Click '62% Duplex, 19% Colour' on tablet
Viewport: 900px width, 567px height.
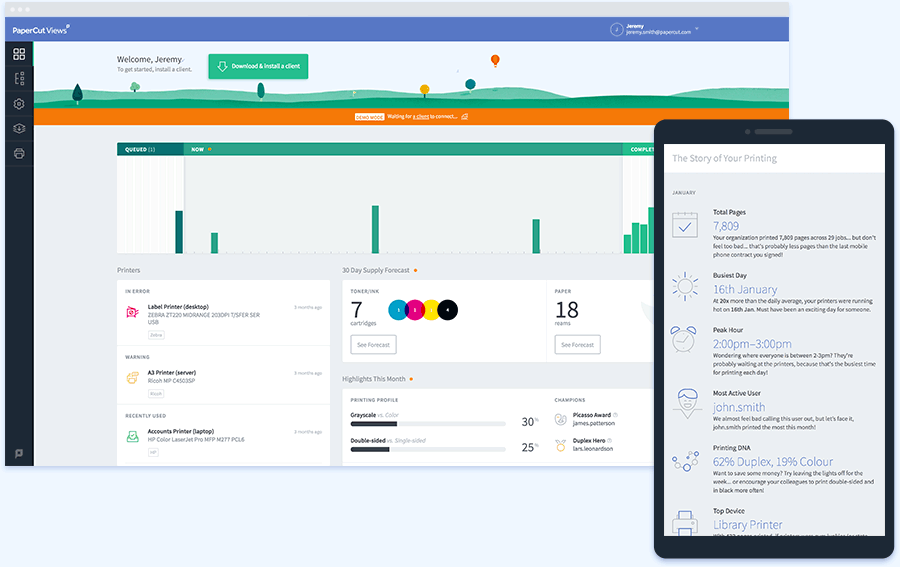[x=773, y=461]
